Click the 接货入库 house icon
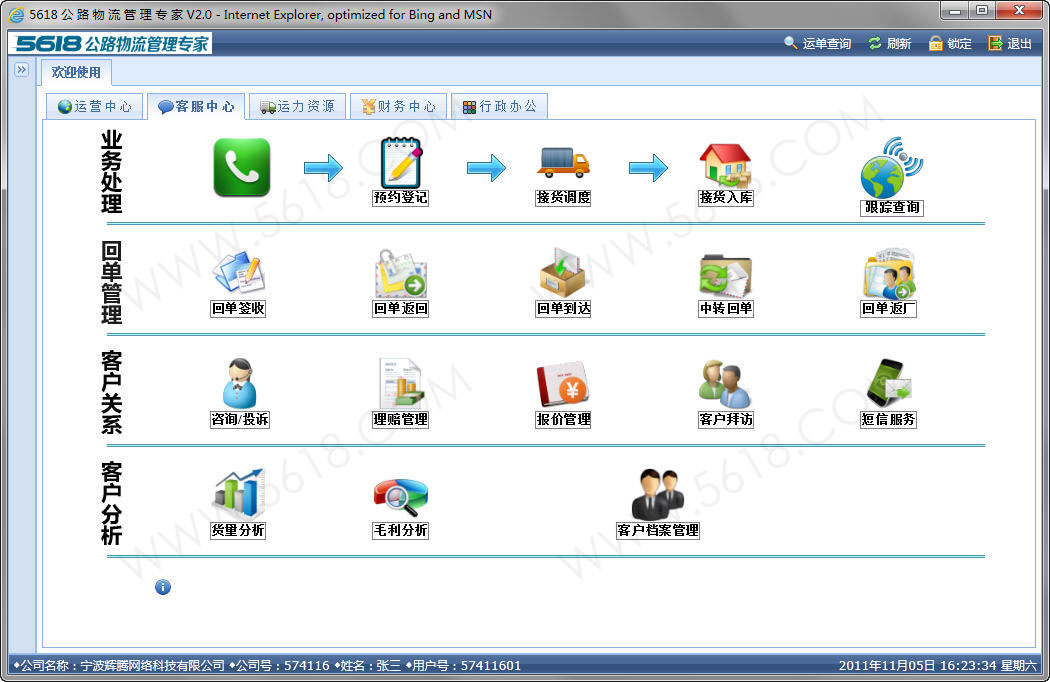 (725, 164)
